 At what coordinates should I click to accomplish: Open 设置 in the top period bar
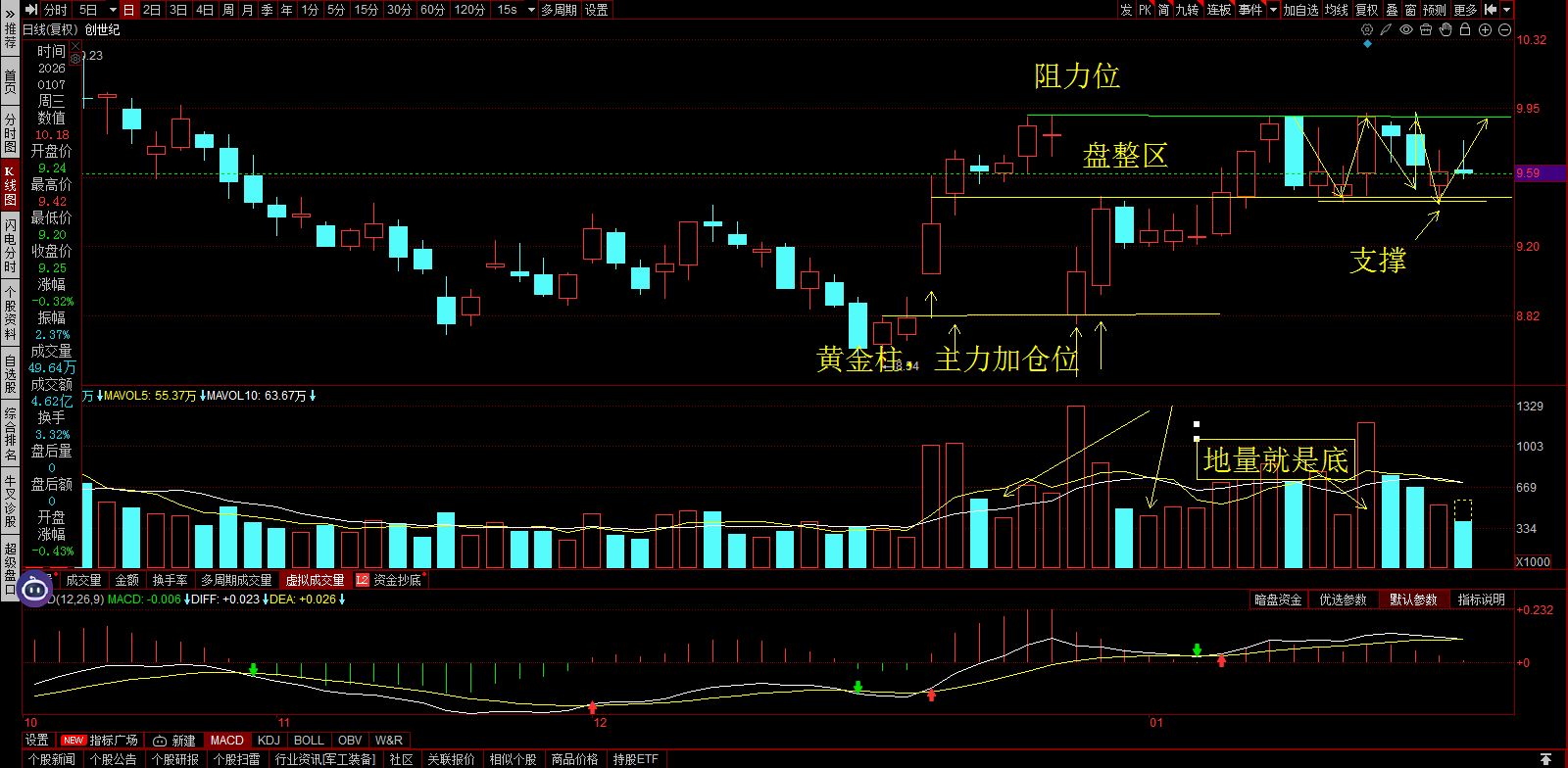pos(596,10)
